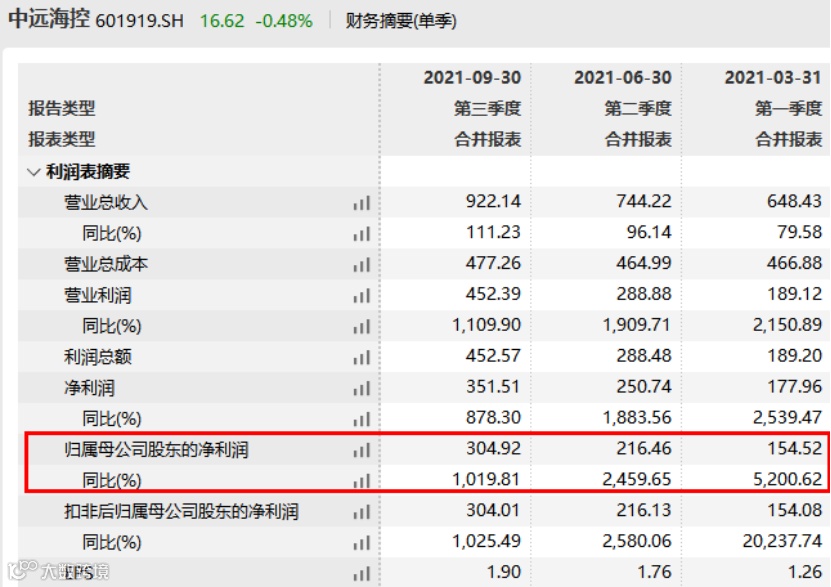Viewport: 831px width, 587px height.
Task: Open chart icon for EPS row
Action: click(x=361, y=573)
